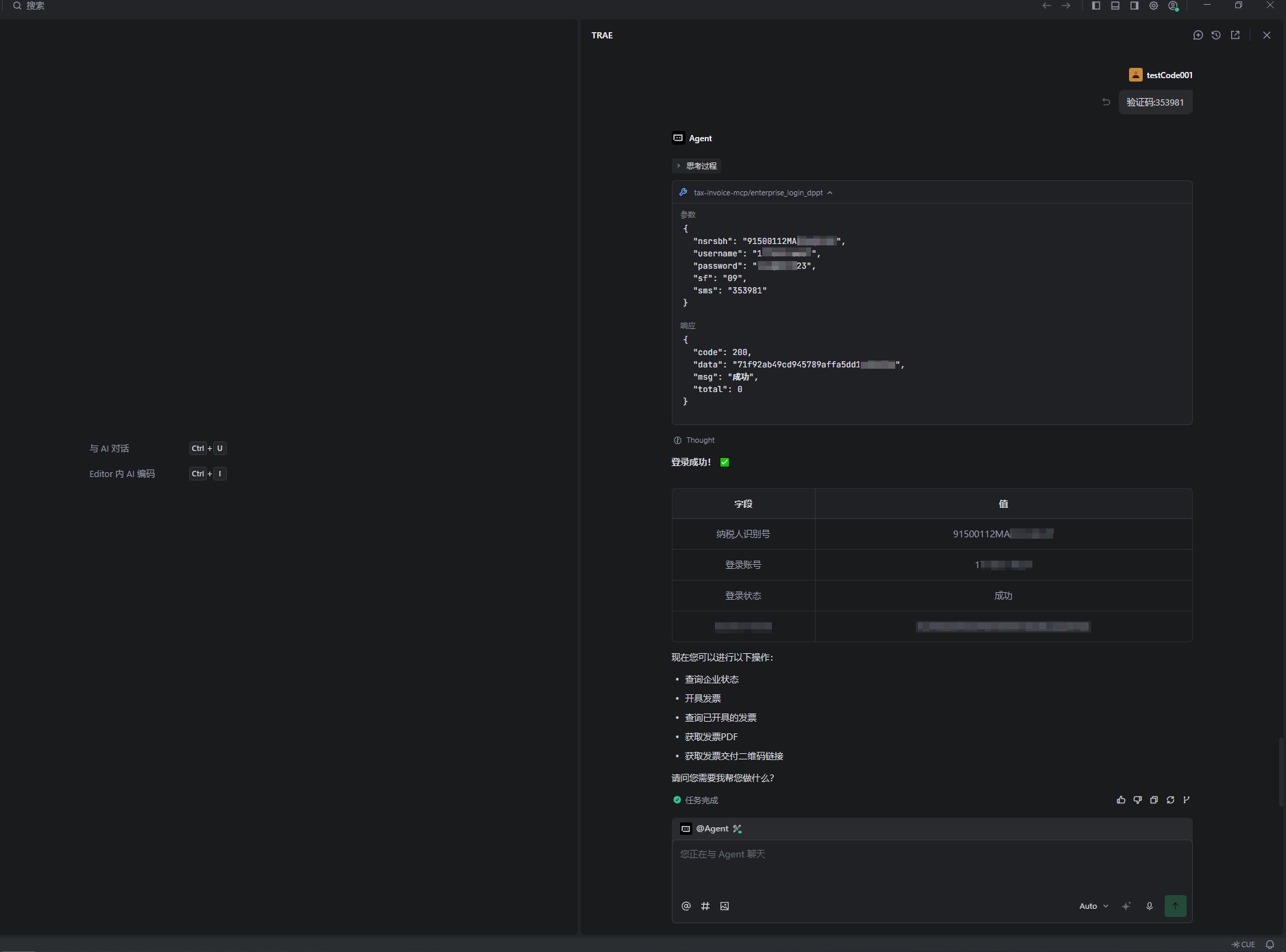
Task: Branch the conversation with fork icon
Action: click(1187, 800)
